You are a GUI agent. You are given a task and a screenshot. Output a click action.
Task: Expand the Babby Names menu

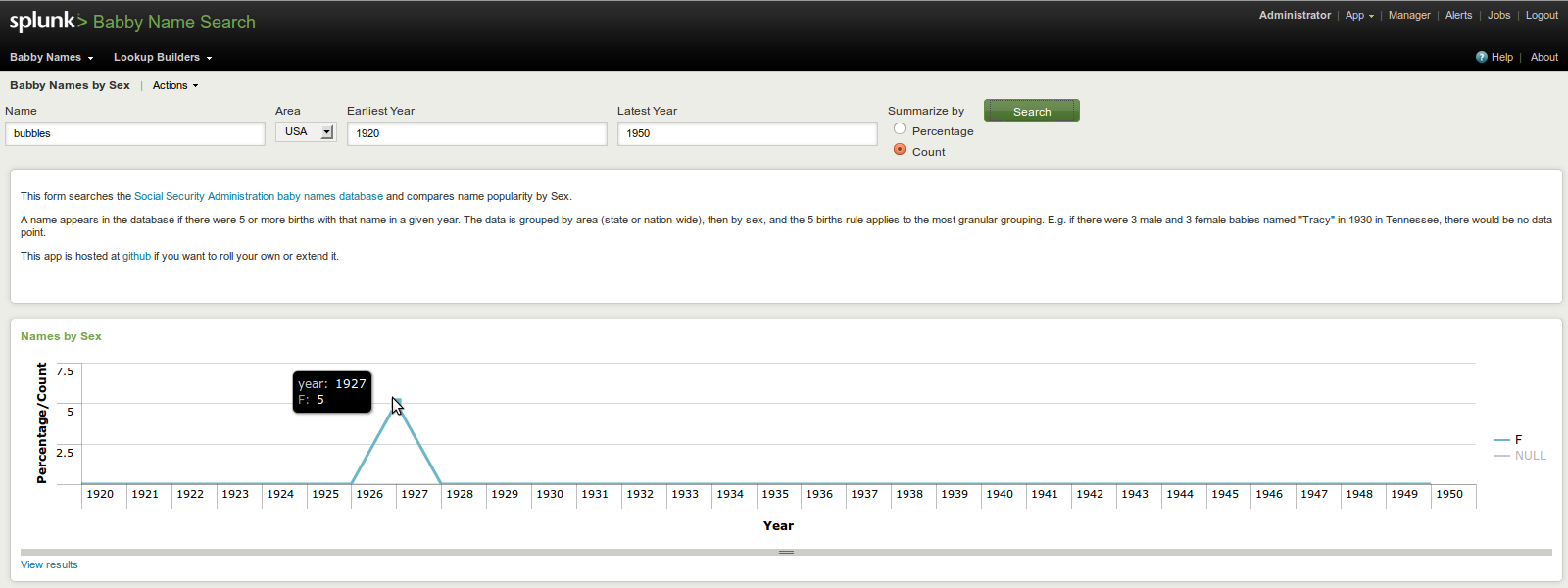point(51,57)
